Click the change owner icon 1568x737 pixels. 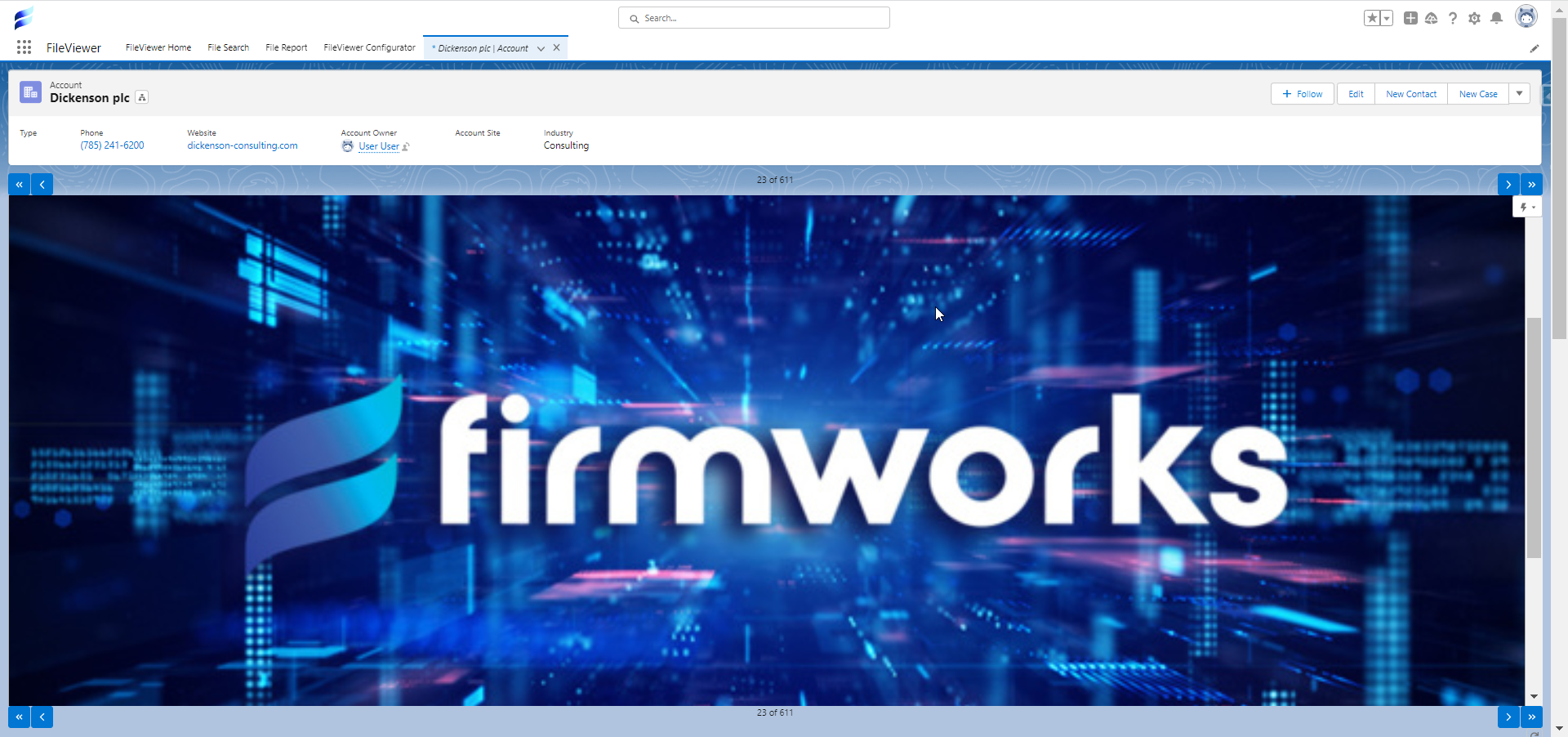[406, 147]
